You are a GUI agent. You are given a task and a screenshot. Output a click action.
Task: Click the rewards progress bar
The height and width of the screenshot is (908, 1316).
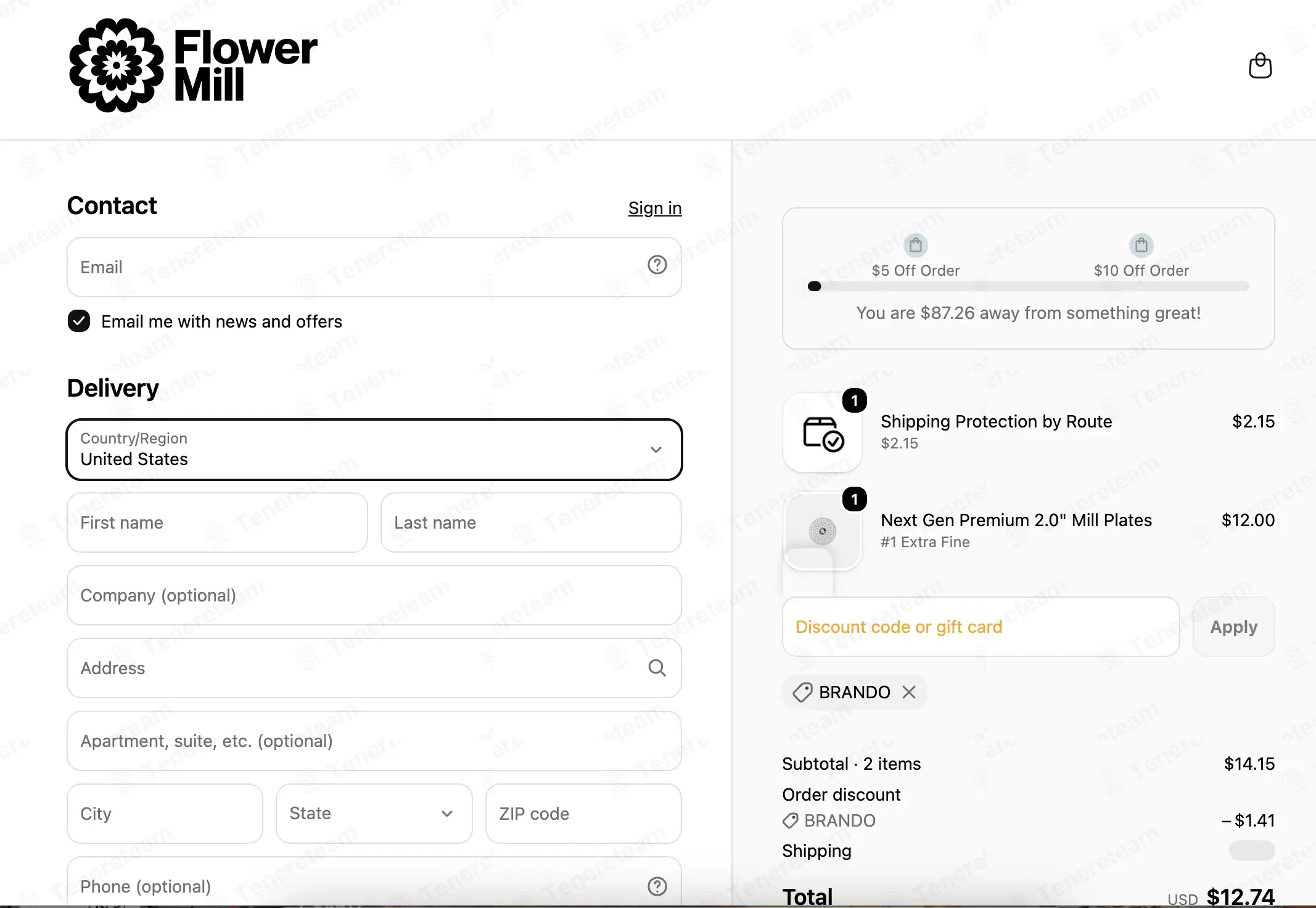[x=1028, y=286]
